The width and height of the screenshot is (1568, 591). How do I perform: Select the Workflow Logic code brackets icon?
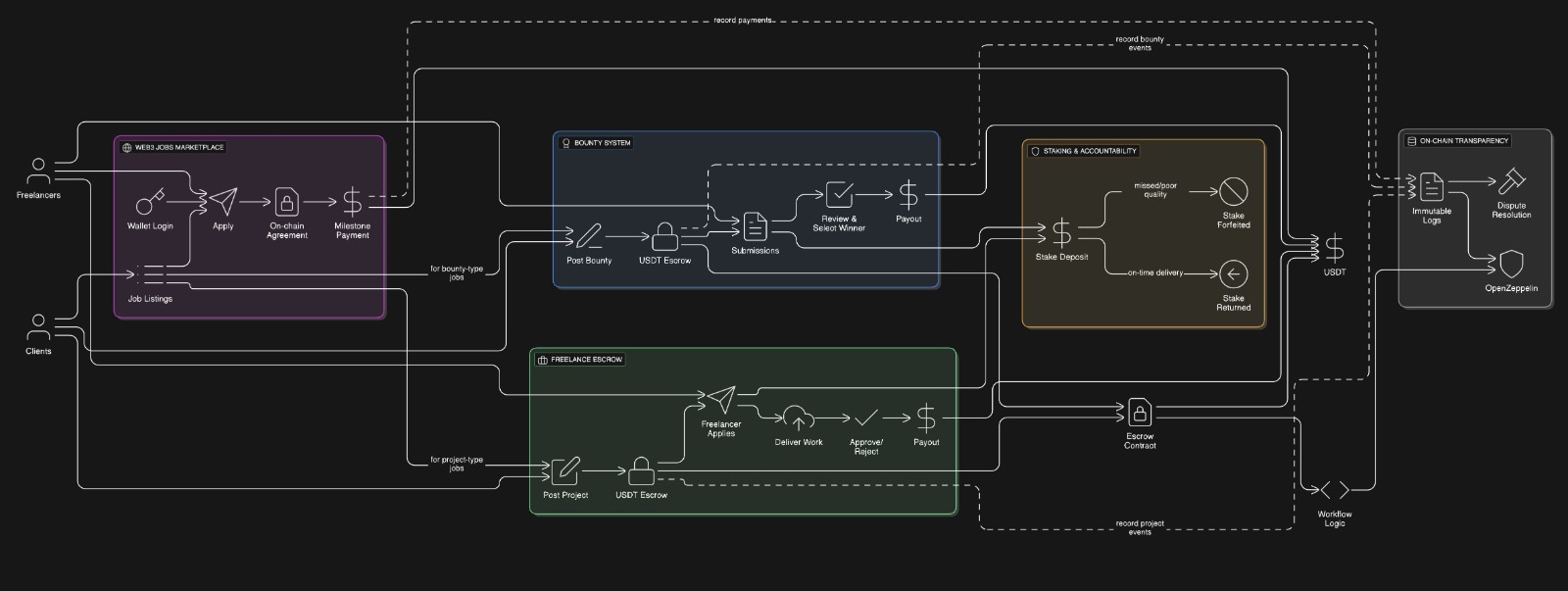click(1334, 490)
